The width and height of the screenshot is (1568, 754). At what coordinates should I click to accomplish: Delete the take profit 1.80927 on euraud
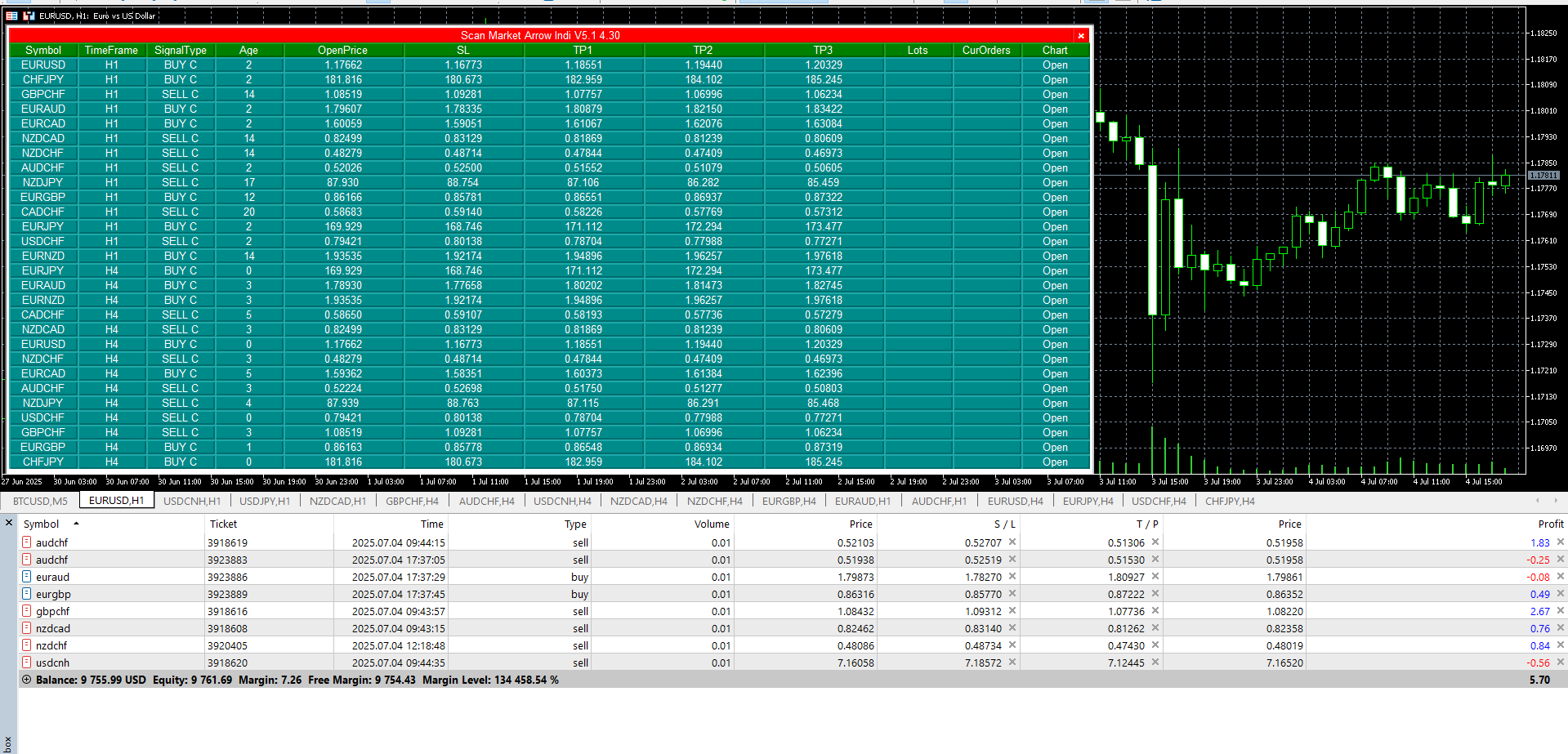[x=1155, y=577]
